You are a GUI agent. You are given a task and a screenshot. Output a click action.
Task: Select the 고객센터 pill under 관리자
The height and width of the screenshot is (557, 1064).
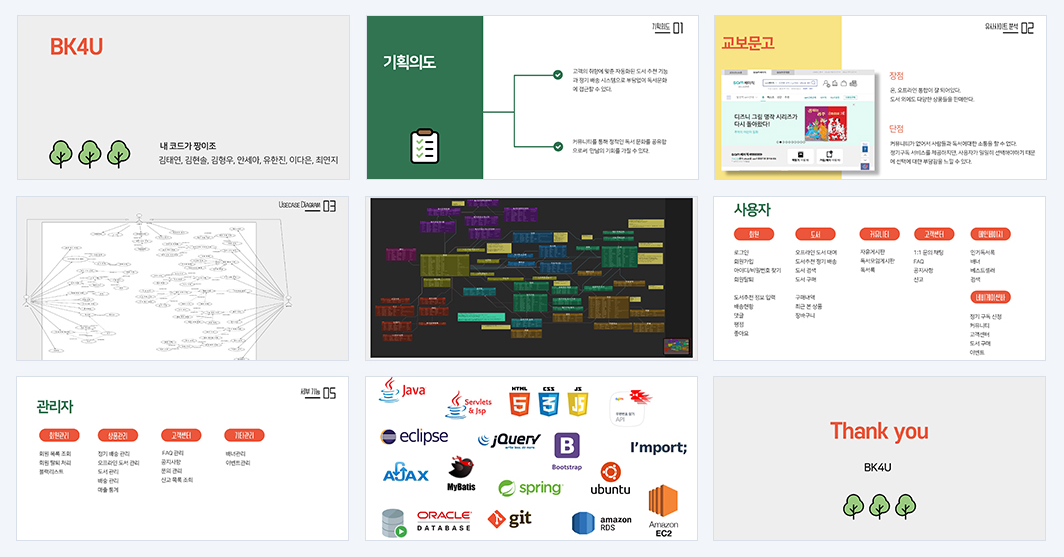click(180, 435)
